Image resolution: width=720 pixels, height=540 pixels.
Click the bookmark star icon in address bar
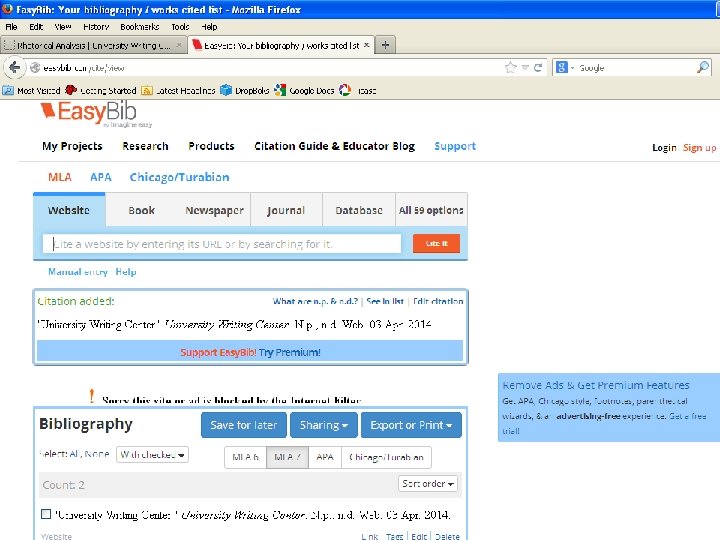tap(511, 68)
